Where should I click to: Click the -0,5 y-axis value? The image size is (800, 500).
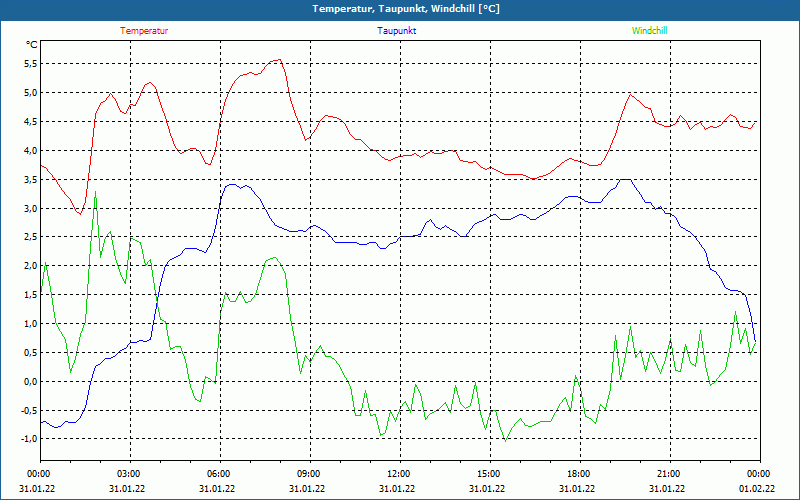pos(29,410)
